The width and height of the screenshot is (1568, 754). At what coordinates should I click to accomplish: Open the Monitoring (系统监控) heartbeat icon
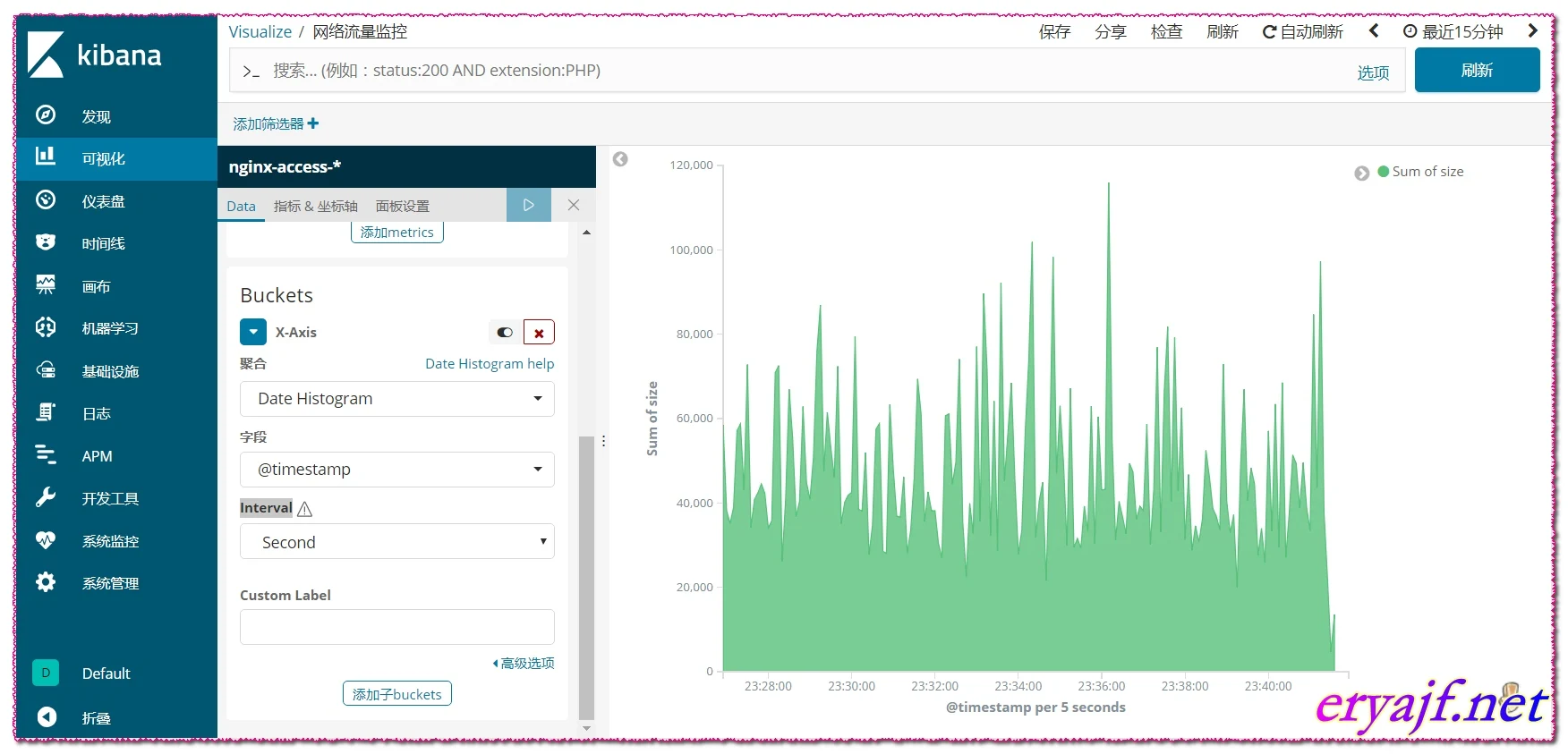pos(46,540)
